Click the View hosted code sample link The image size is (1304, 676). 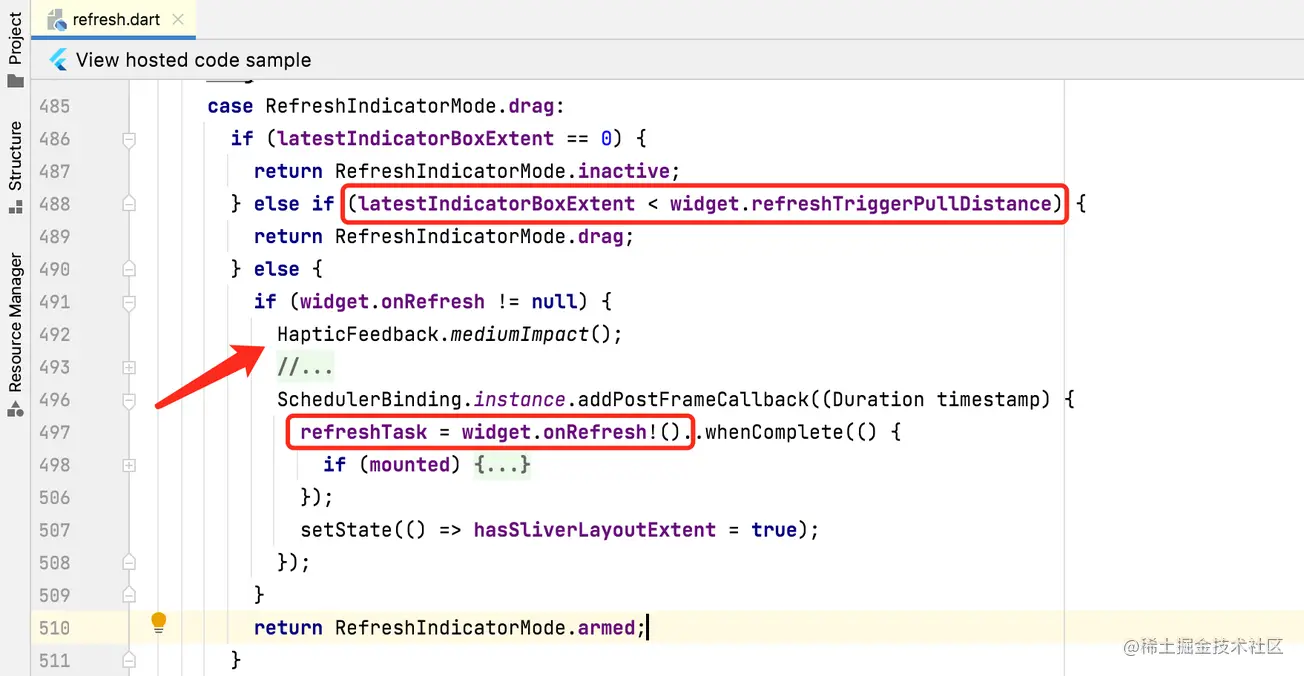(x=190, y=59)
